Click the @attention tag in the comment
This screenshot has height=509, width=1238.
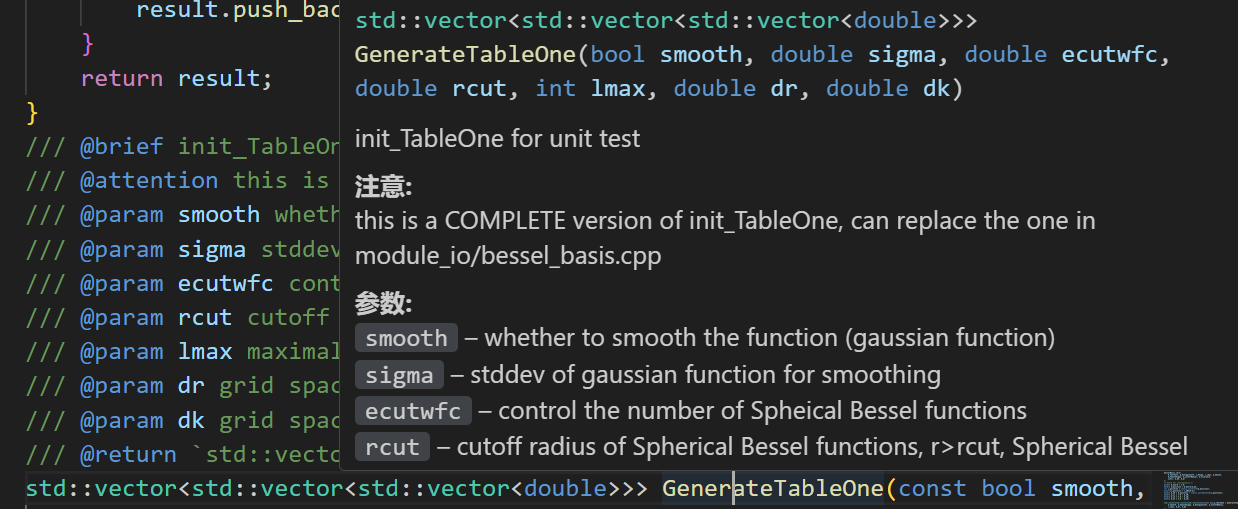(x=149, y=181)
